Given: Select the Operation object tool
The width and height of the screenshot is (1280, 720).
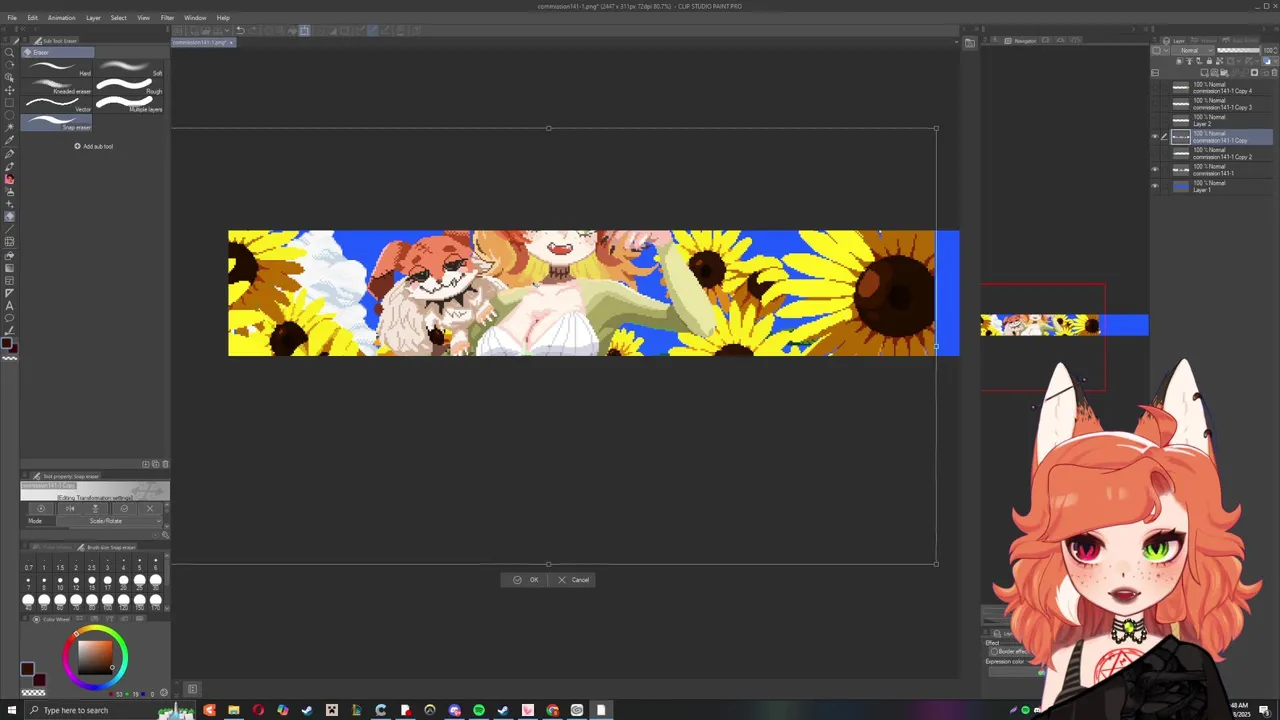Looking at the screenshot, I should point(9,77).
